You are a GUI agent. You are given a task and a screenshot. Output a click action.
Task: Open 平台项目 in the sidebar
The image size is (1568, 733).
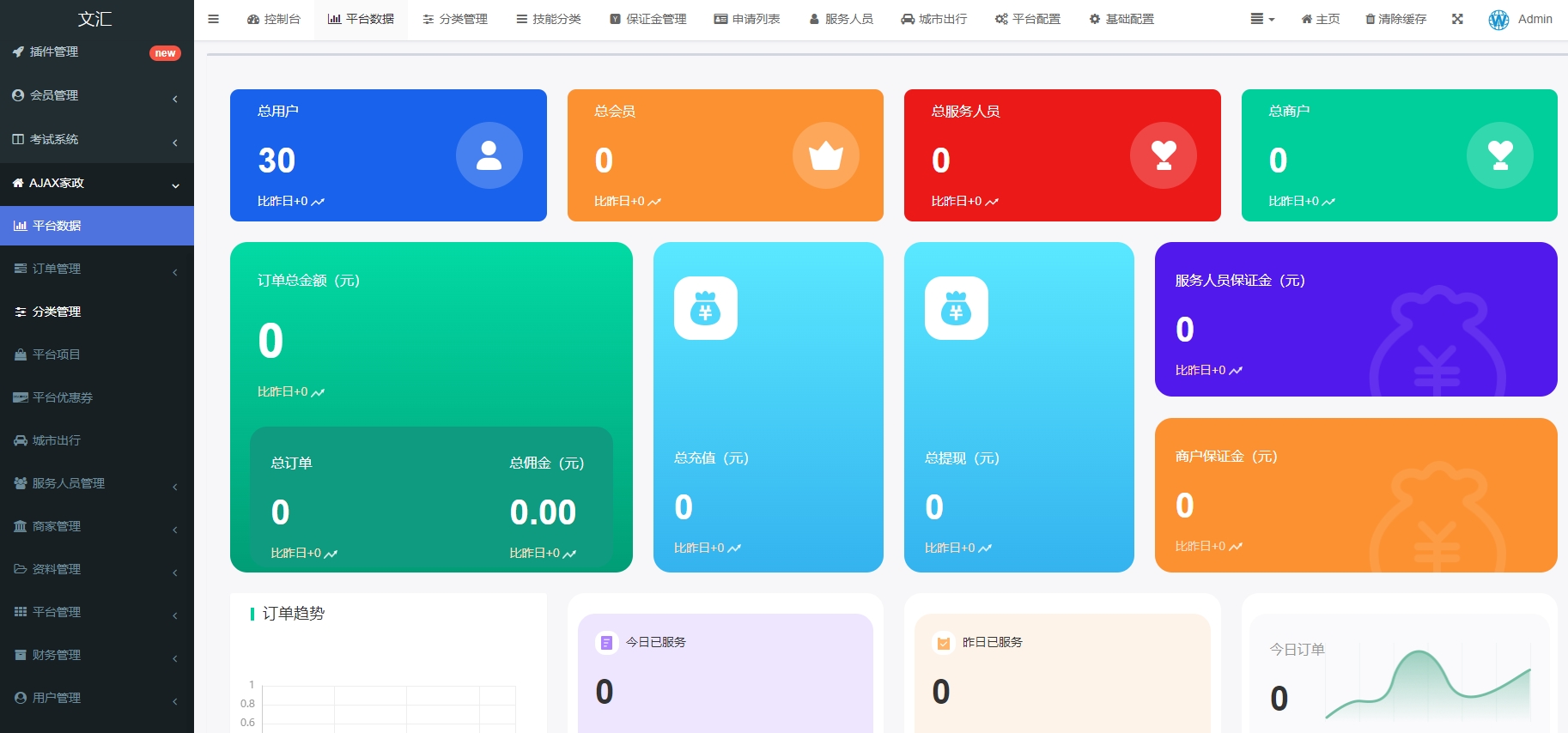coord(97,354)
